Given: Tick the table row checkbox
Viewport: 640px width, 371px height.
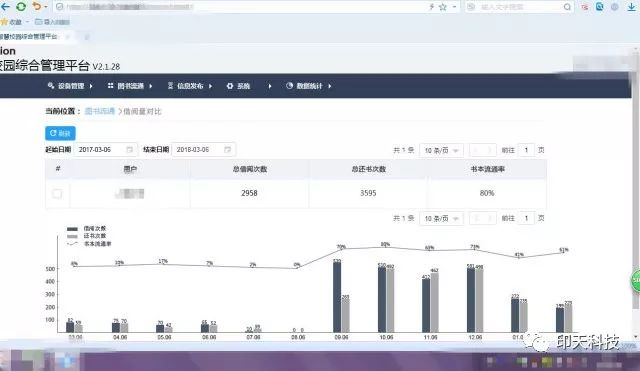Looking at the screenshot, I should [x=57, y=193].
